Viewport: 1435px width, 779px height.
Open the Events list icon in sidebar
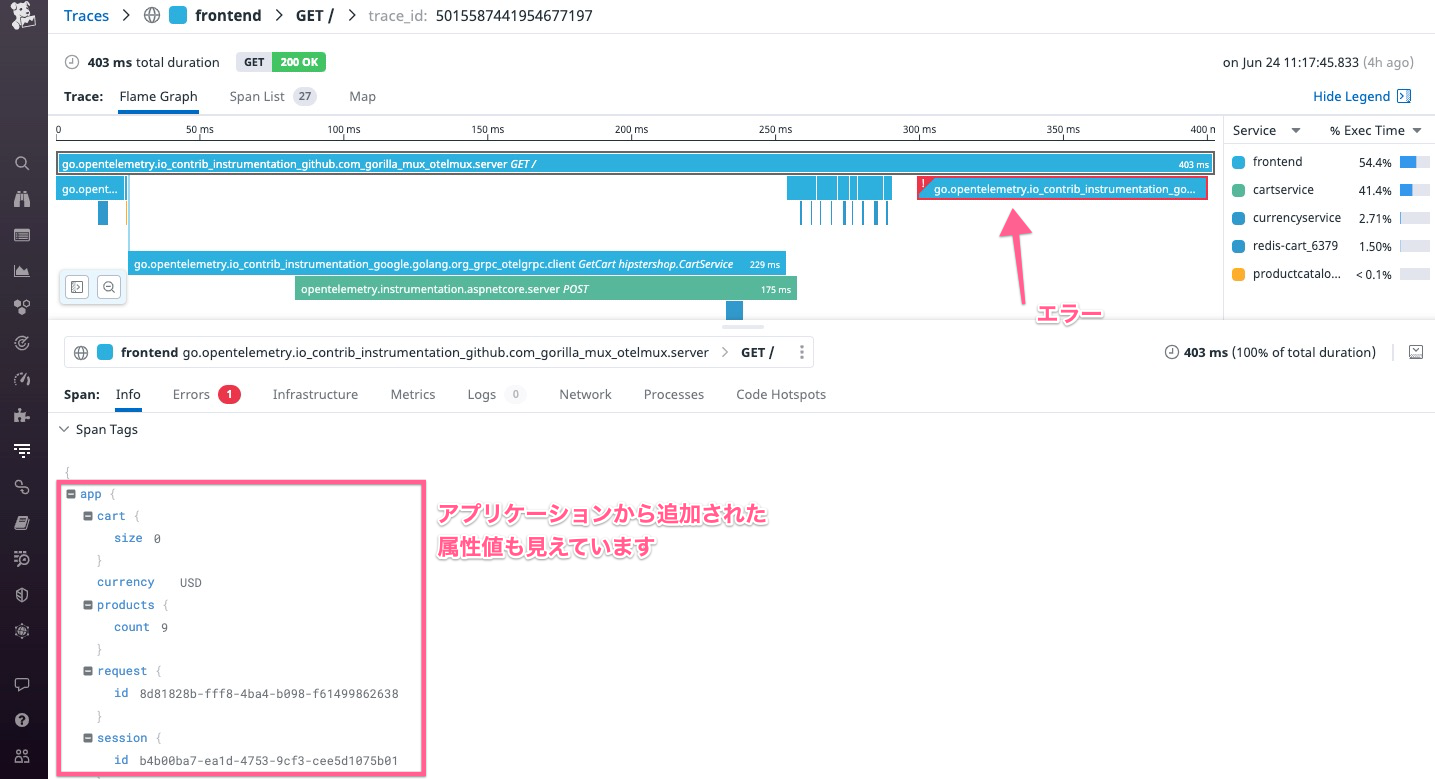22,235
